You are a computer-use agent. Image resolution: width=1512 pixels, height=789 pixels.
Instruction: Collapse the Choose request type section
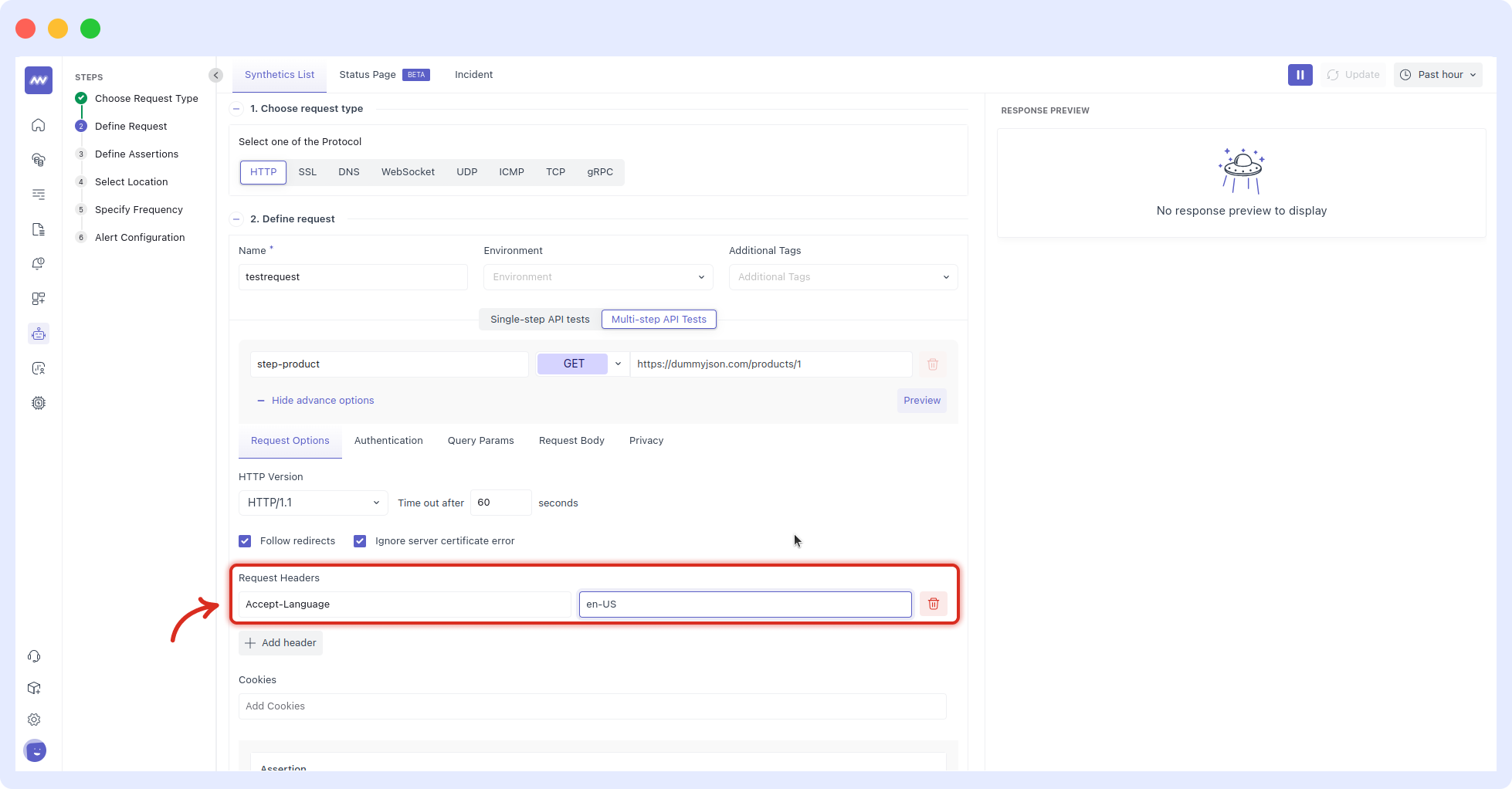pyautogui.click(x=236, y=109)
